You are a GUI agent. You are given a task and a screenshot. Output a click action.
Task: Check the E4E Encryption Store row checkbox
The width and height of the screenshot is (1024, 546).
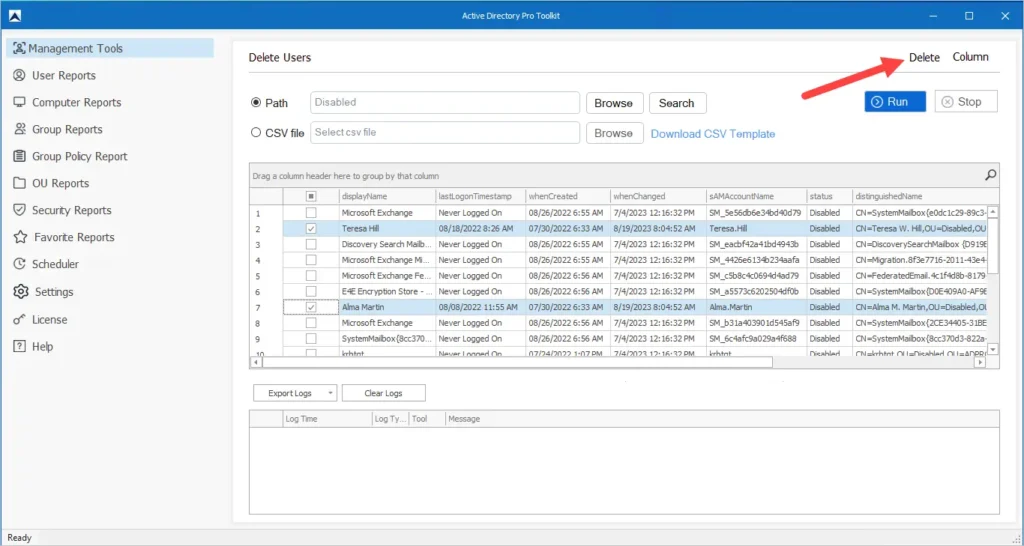coord(311,291)
